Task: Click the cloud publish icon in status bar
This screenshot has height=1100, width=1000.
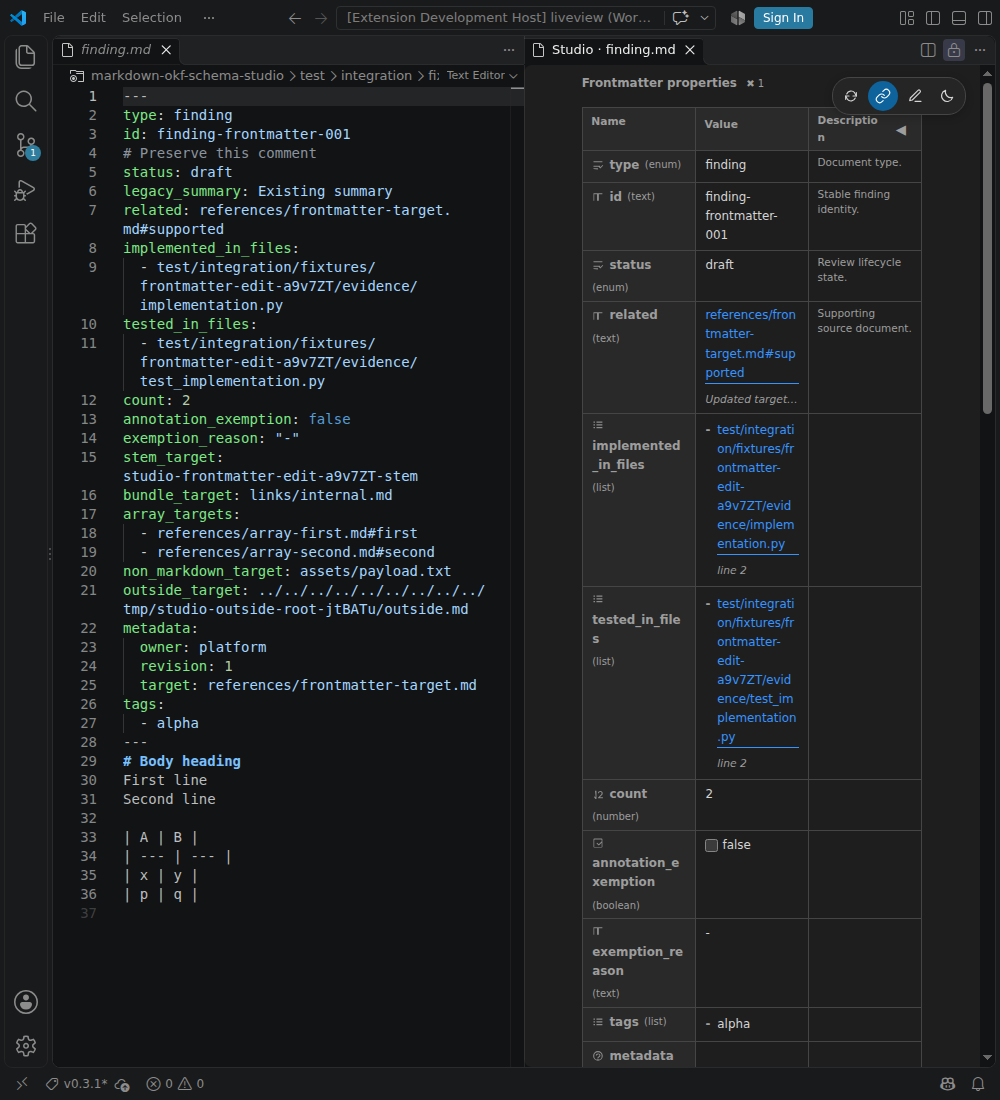Action: tap(122, 1085)
